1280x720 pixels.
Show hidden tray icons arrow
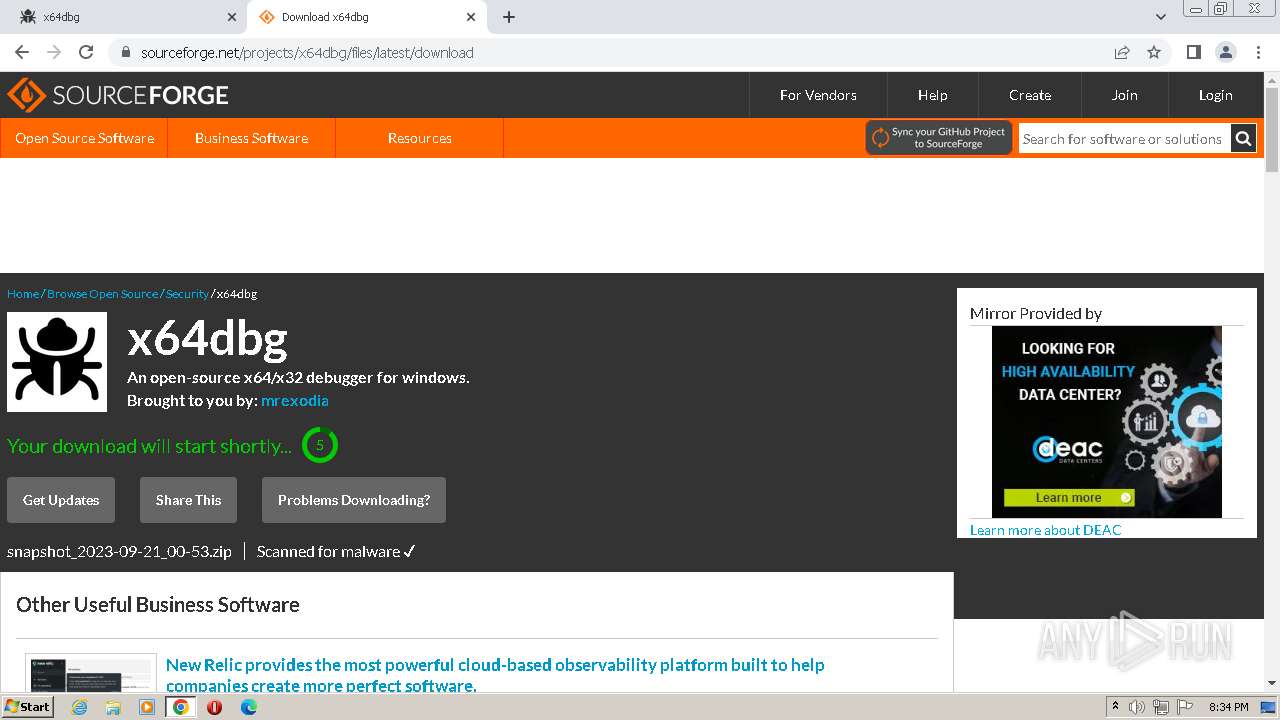(x=1116, y=707)
